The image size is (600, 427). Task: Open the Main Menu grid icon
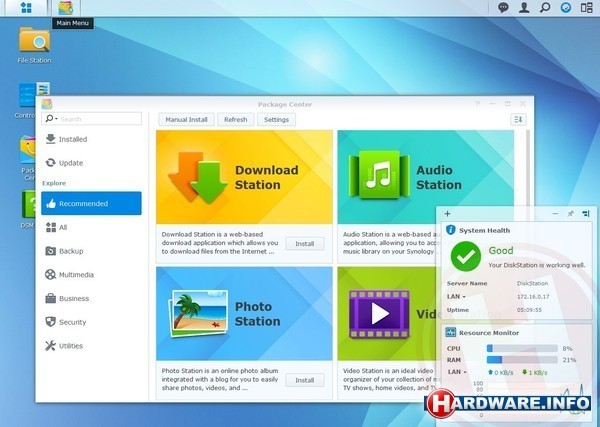coord(26,7)
